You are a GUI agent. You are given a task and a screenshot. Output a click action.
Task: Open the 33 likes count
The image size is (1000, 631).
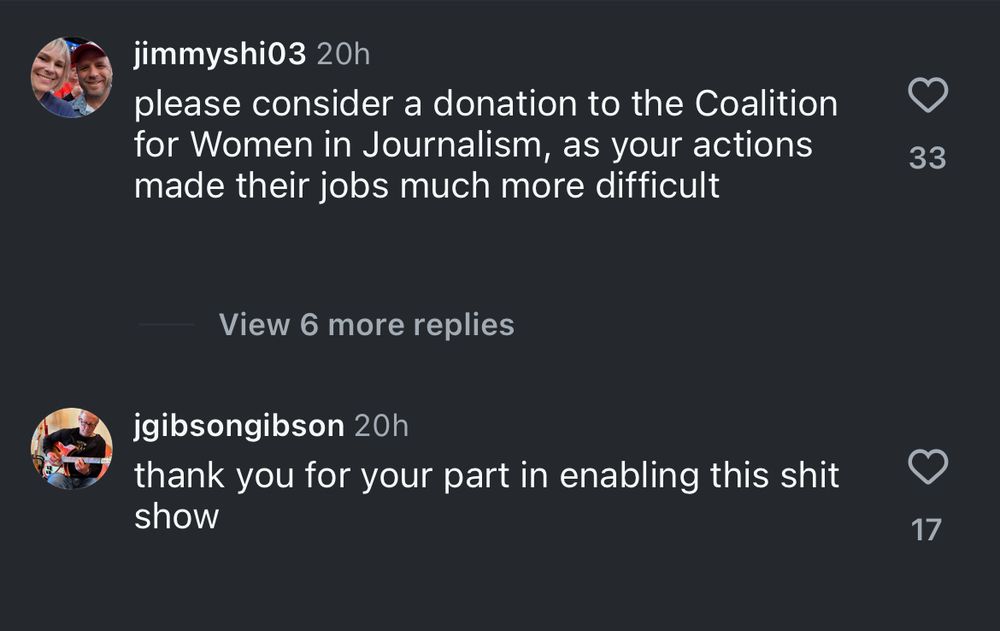pos(928,157)
